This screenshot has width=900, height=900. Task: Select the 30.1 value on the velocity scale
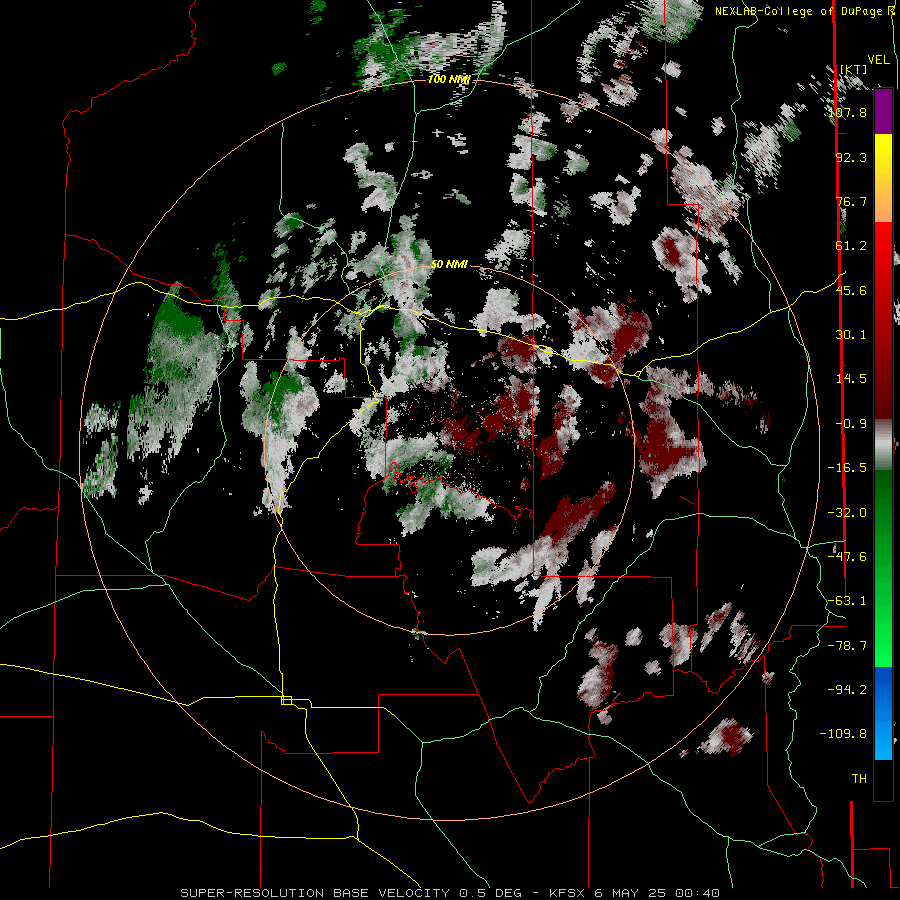click(x=851, y=335)
